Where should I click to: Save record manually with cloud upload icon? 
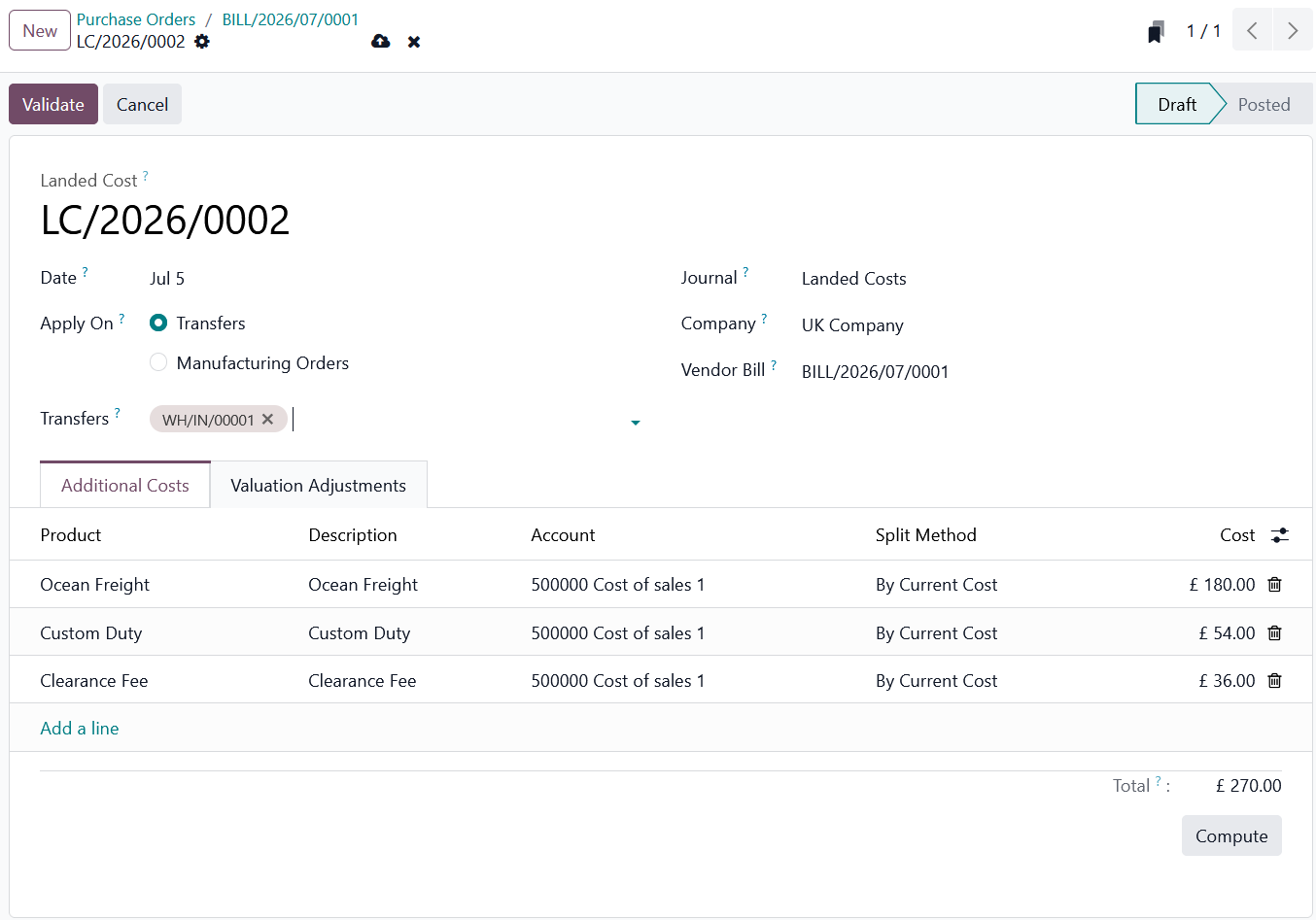click(x=381, y=42)
